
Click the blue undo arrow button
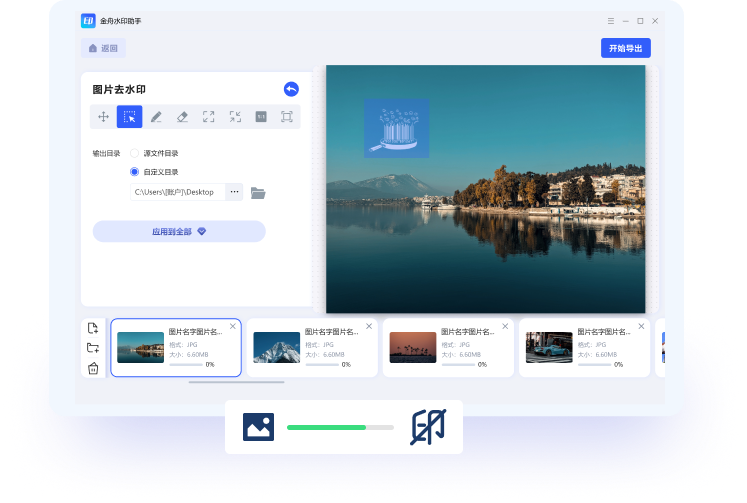pos(291,89)
